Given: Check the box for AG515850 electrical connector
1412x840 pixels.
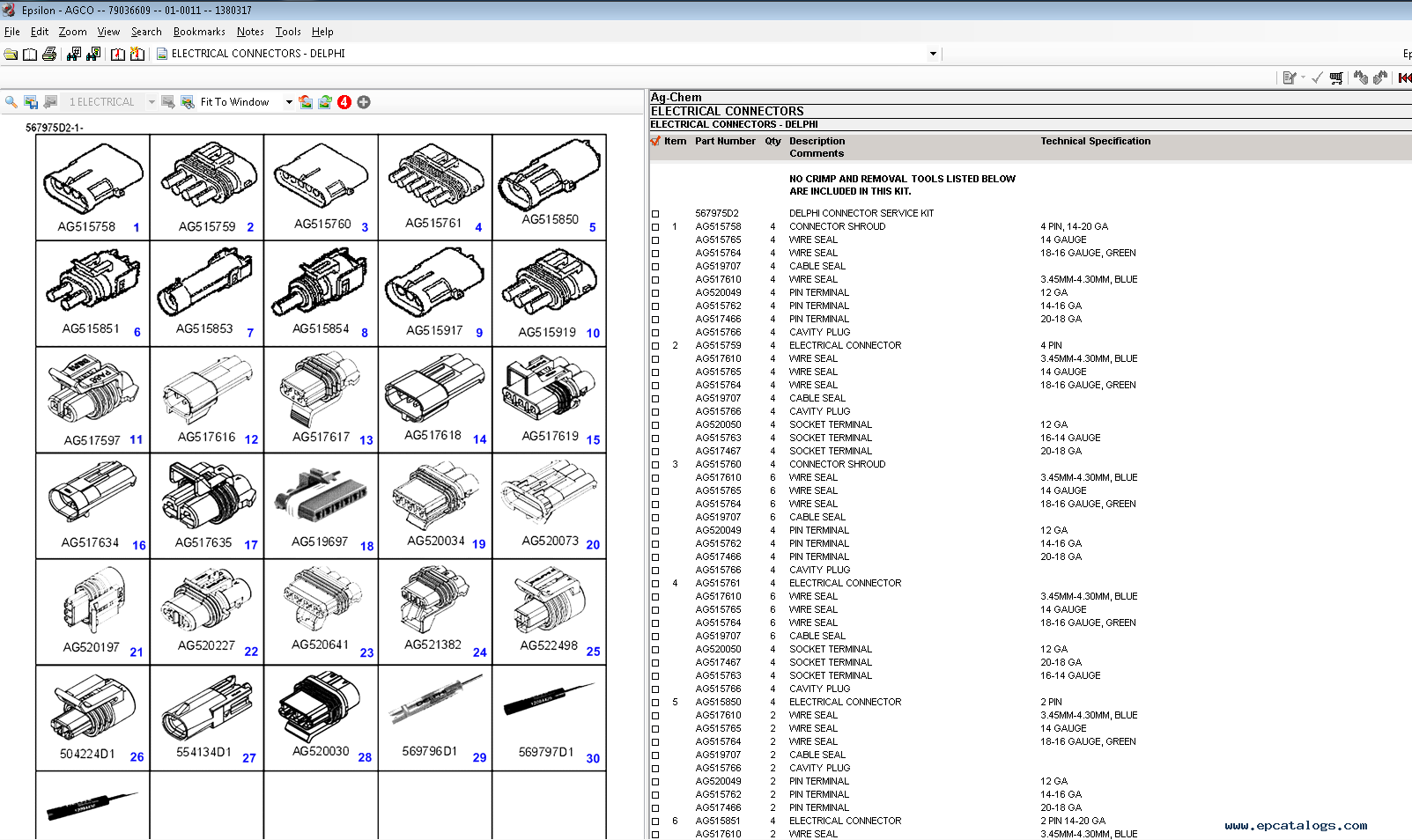Looking at the screenshot, I should [655, 703].
